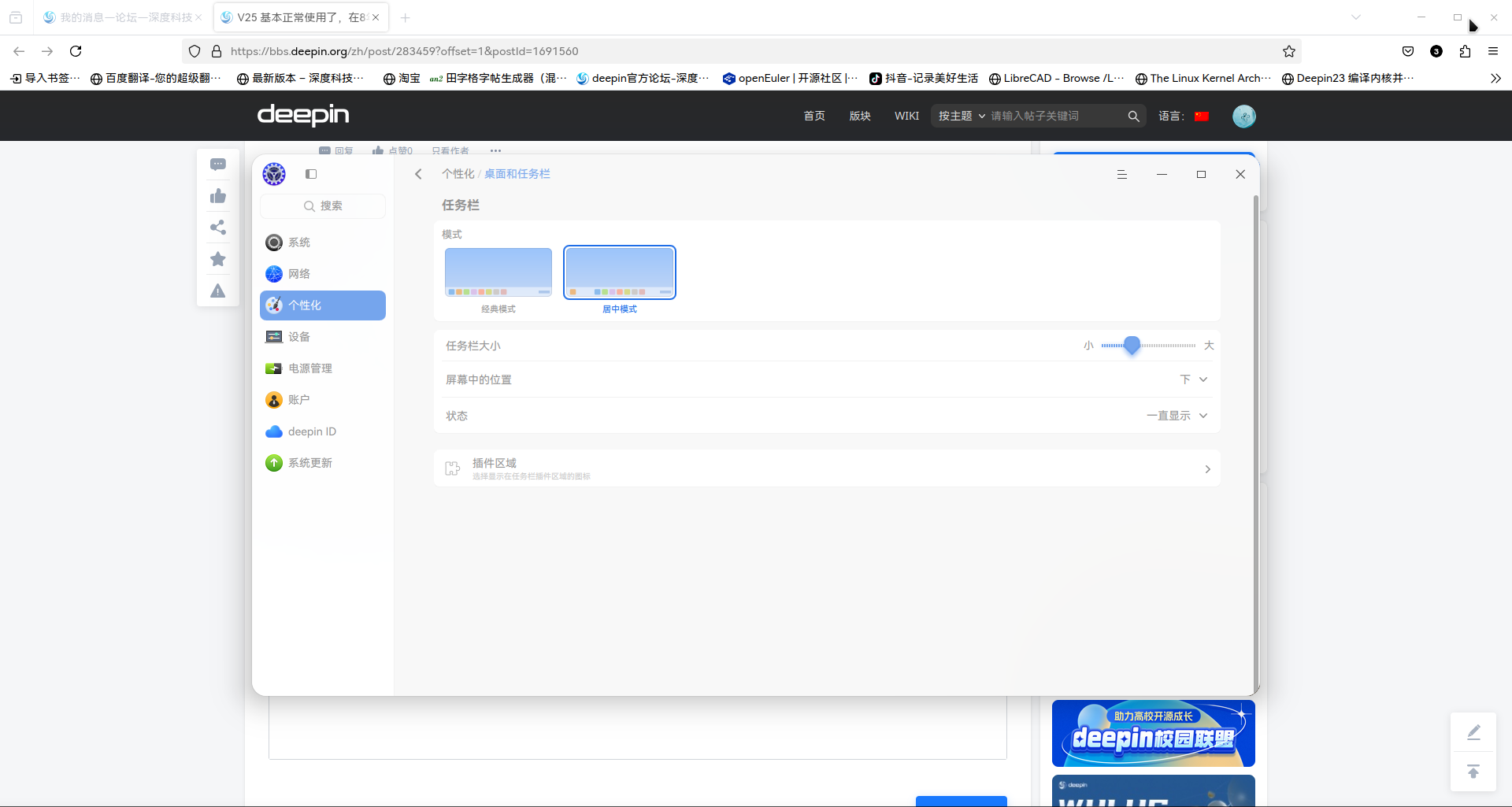
Task: Open 系统 in the settings sidebar
Action: pyautogui.click(x=323, y=242)
